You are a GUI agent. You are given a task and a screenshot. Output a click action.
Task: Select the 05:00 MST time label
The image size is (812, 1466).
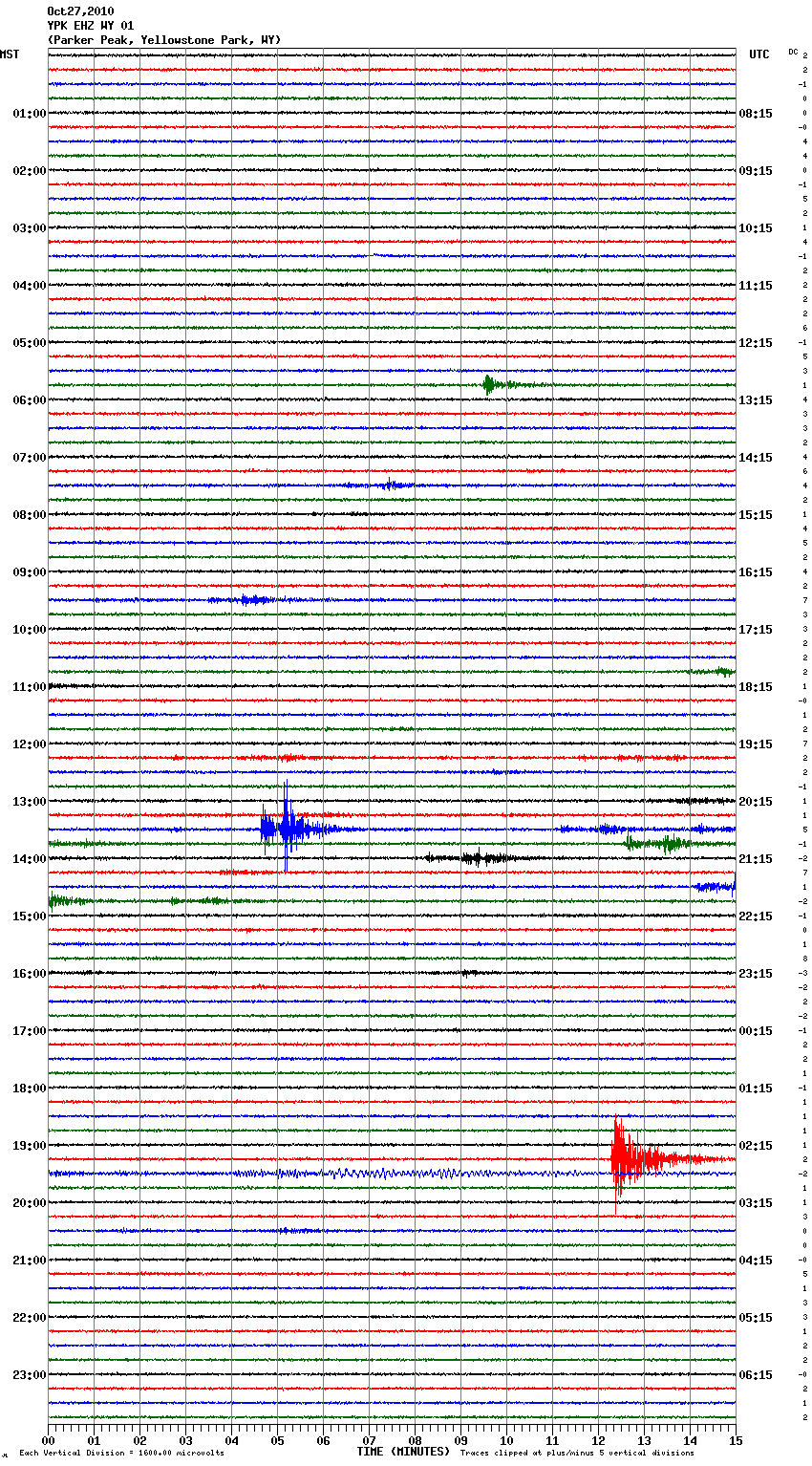tap(29, 343)
